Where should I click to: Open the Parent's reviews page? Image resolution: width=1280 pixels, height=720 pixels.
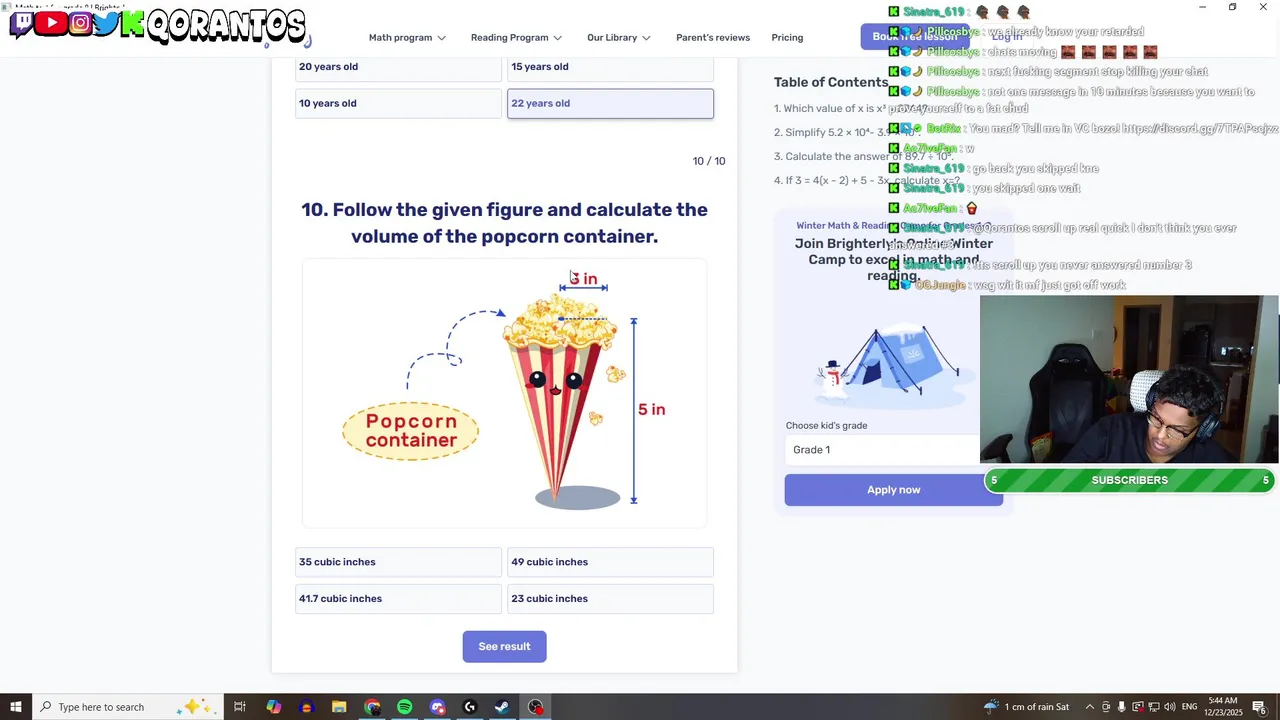[x=713, y=38]
